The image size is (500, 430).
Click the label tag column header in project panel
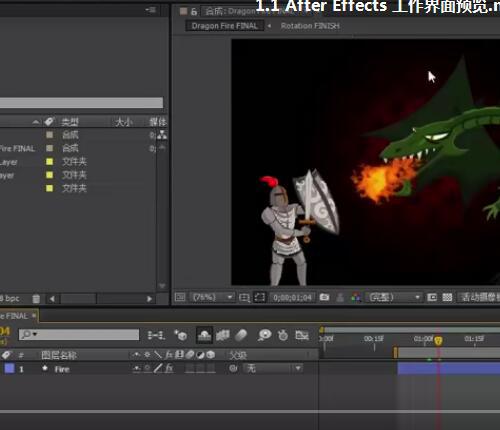pyautogui.click(x=49, y=122)
